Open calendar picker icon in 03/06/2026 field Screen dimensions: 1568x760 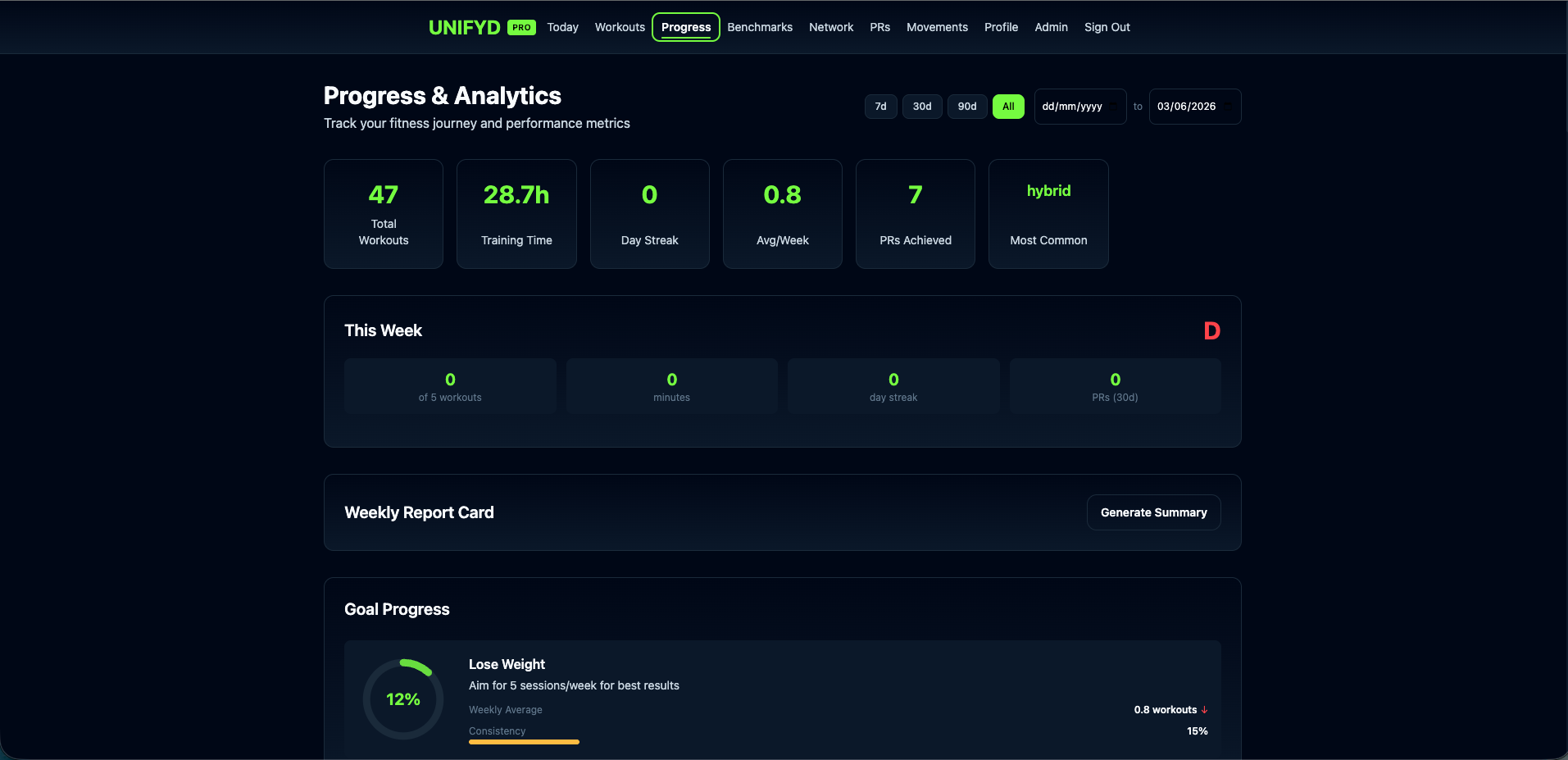coord(1227,107)
